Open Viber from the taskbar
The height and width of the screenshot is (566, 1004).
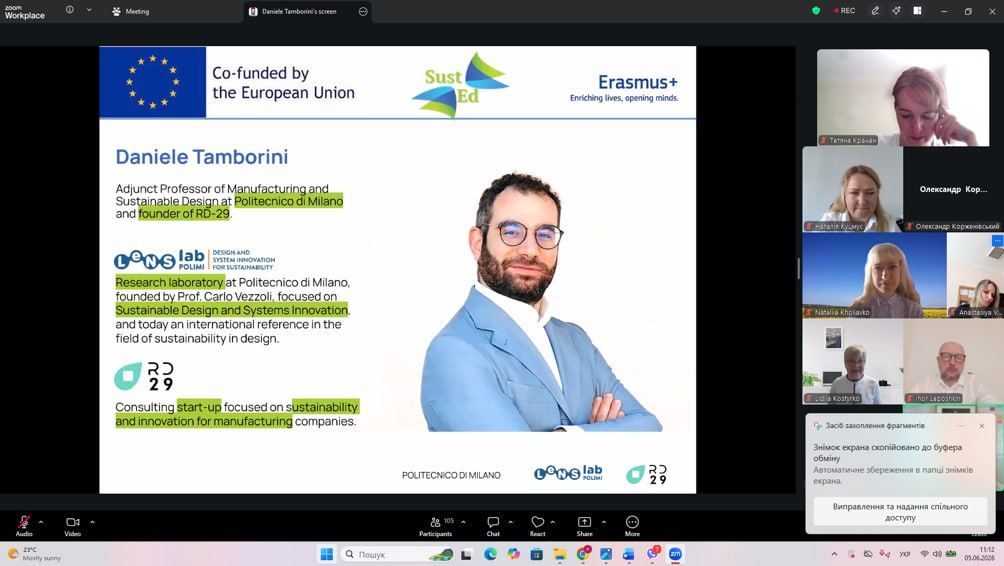click(x=652, y=554)
